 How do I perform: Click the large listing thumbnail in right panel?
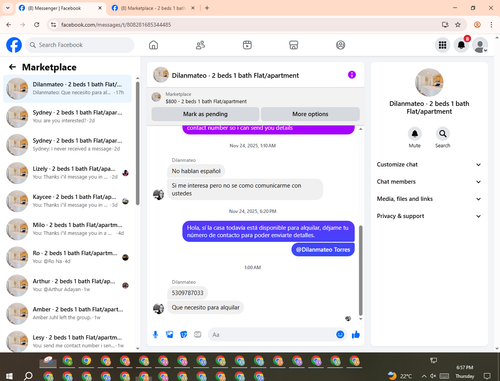click(x=429, y=83)
